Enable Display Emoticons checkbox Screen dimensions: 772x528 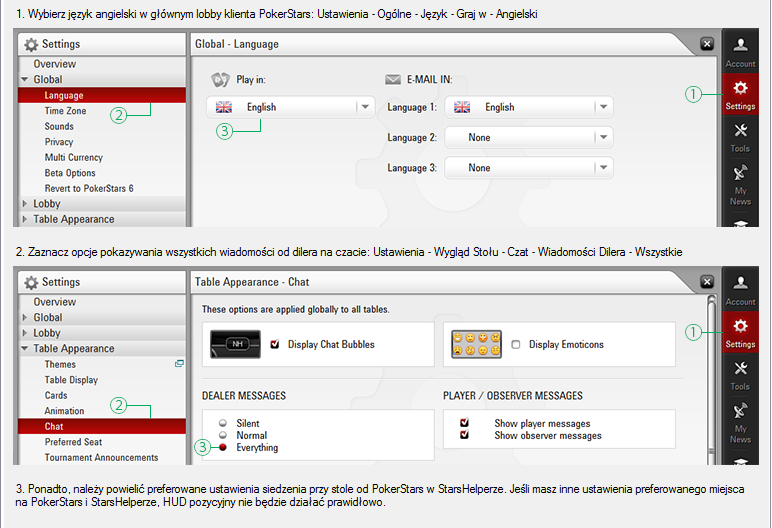[x=515, y=344]
